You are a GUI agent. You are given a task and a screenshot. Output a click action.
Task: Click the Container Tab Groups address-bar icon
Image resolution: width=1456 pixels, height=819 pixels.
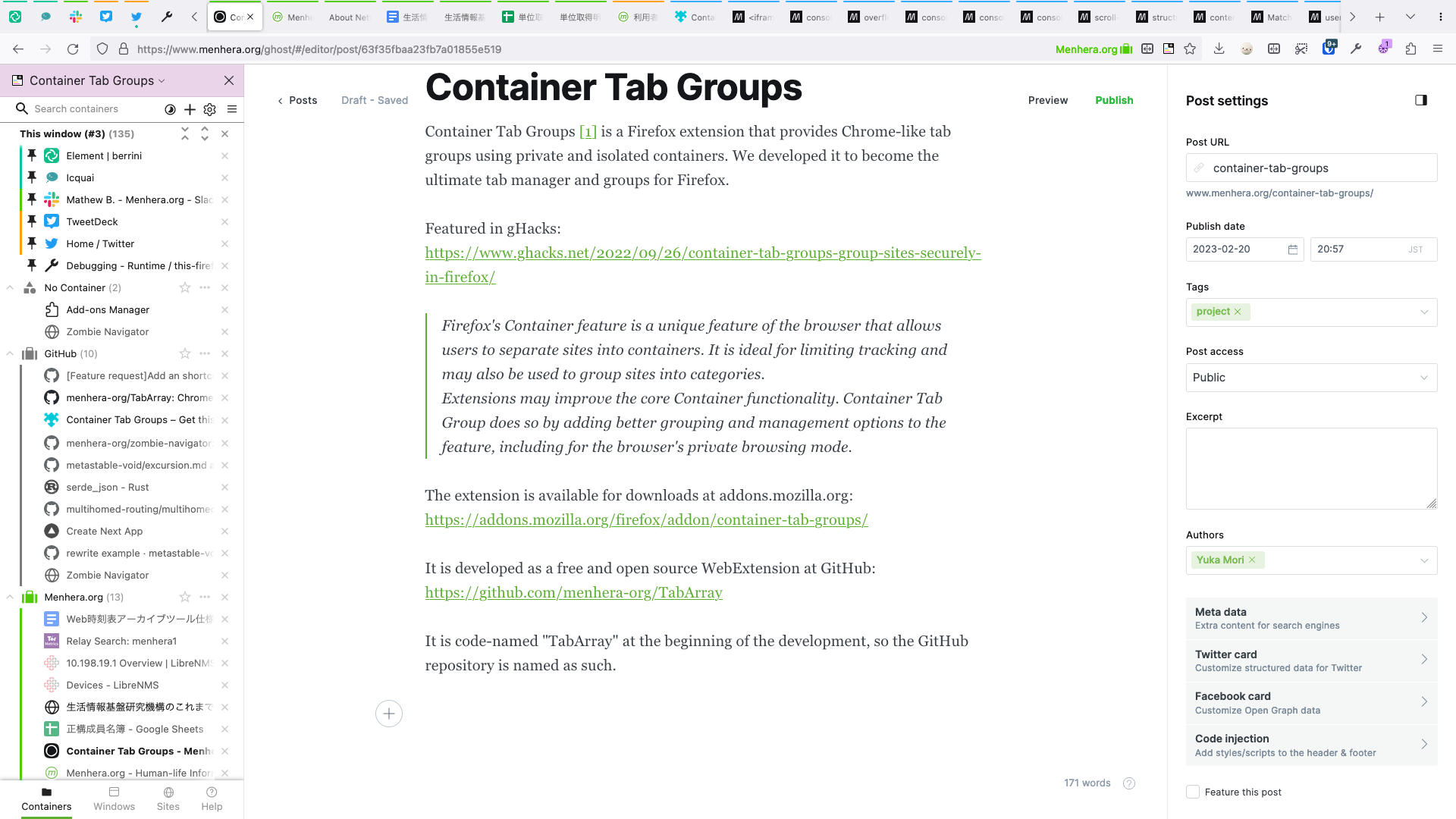point(1169,49)
